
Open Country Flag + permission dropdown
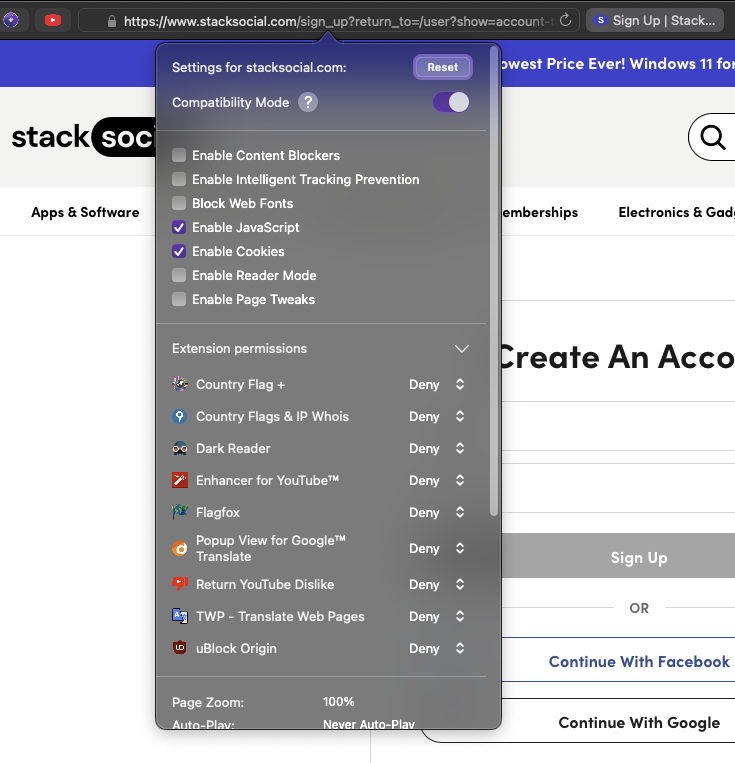click(x=437, y=384)
